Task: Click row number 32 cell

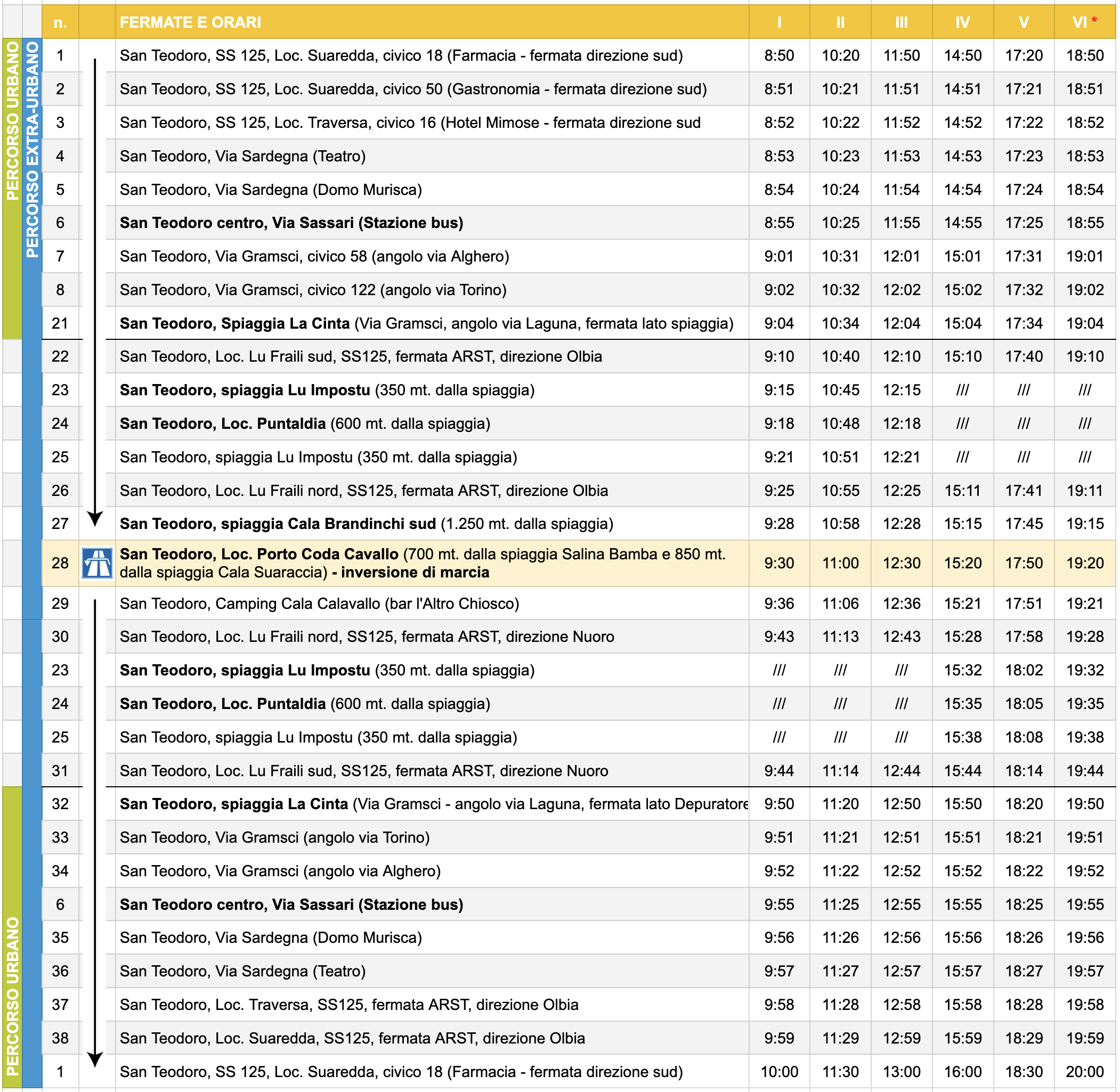Action: tap(60, 803)
